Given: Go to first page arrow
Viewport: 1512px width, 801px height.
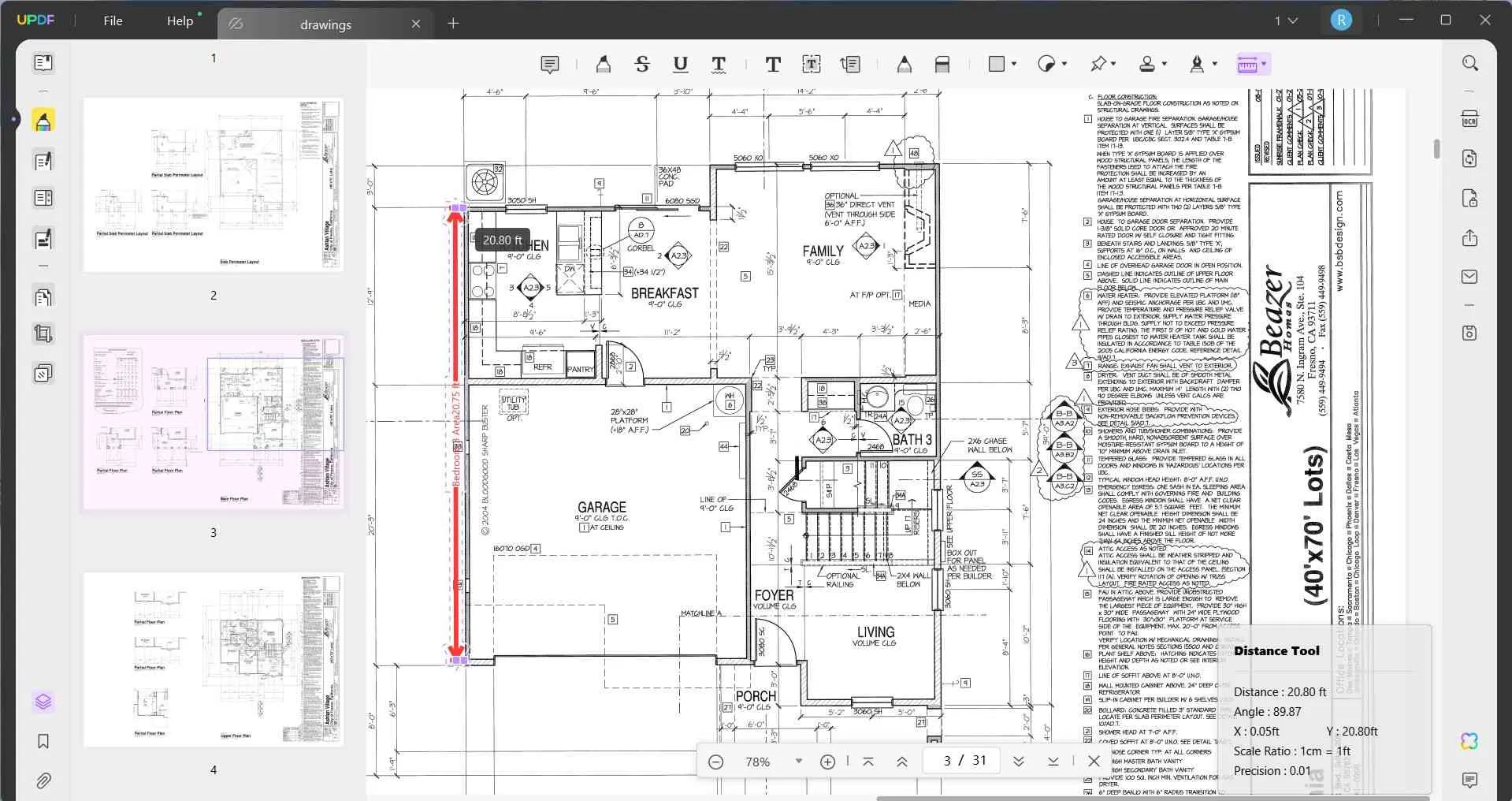Looking at the screenshot, I should 868,762.
